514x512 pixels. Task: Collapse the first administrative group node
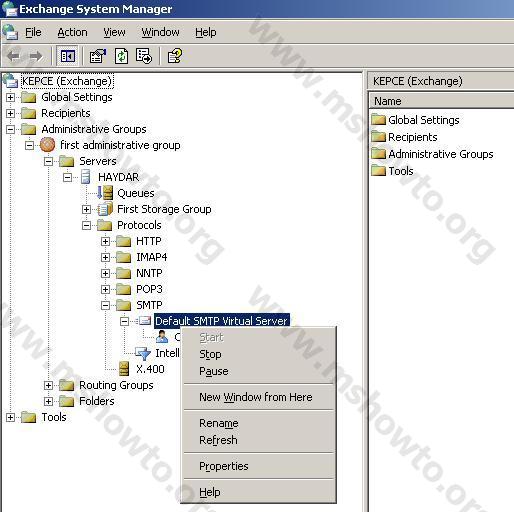(29, 145)
